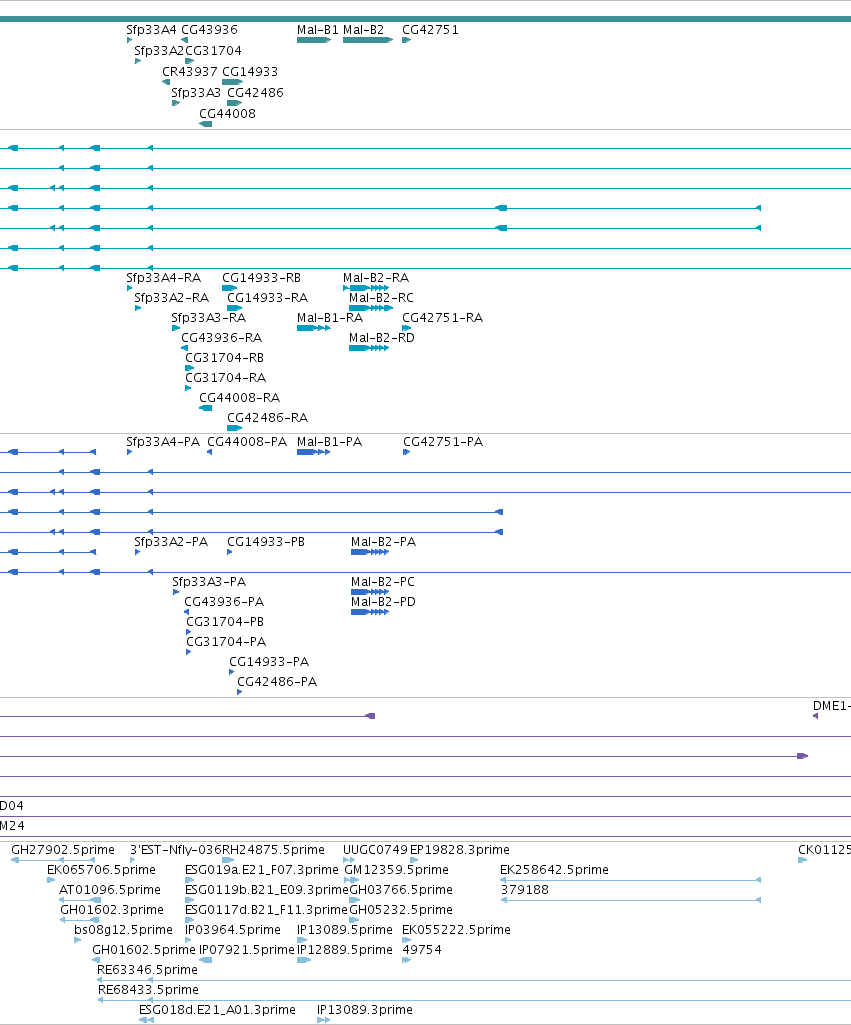Select the CG44008 gene label
The height and width of the screenshot is (1025, 851).
[227, 114]
